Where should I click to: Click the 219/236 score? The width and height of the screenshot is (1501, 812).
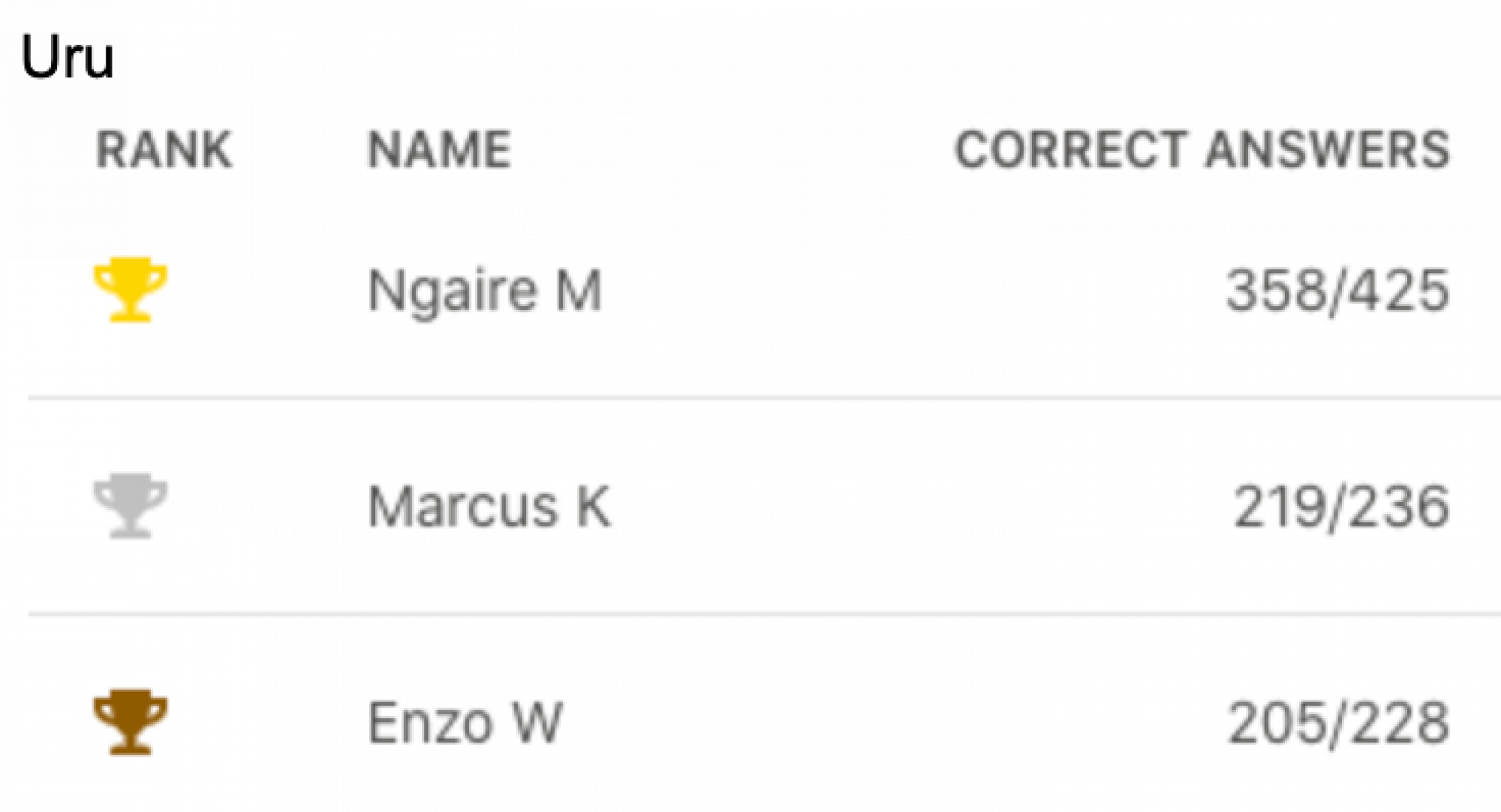tap(1341, 507)
